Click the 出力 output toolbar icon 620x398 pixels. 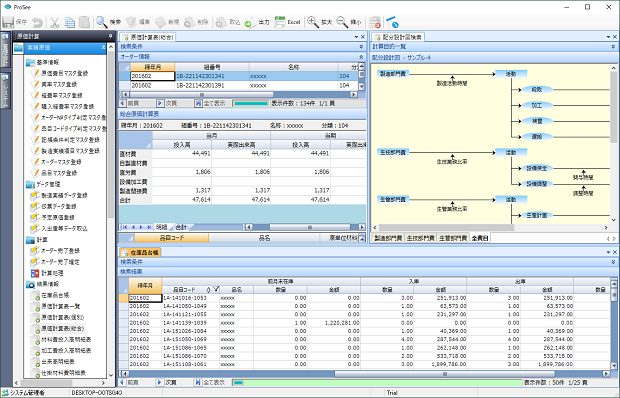[250, 23]
